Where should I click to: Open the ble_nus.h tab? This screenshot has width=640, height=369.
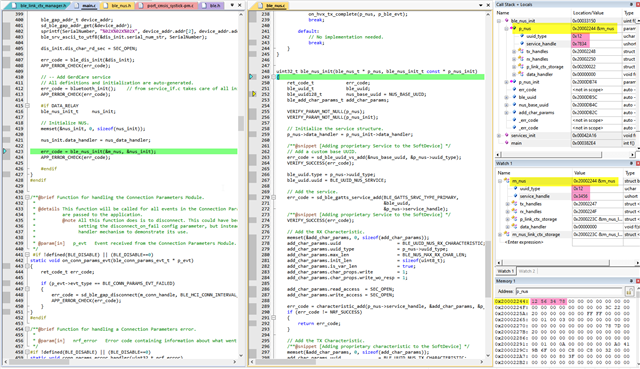pos(118,6)
